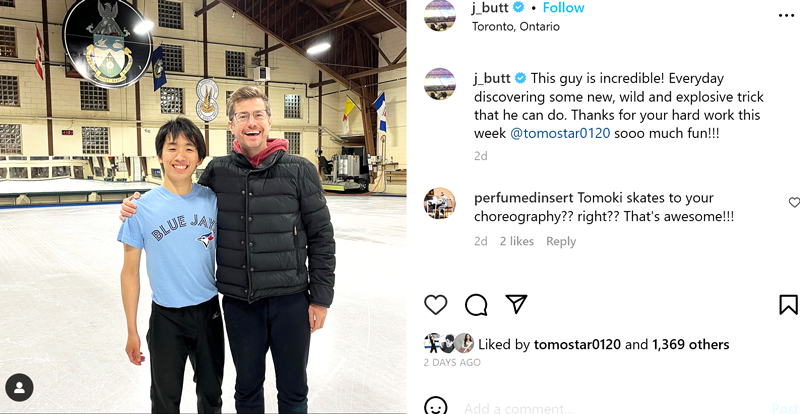This screenshot has width=800, height=414.
Task: Open perfumedinsert's profile avatar
Action: coord(439,203)
